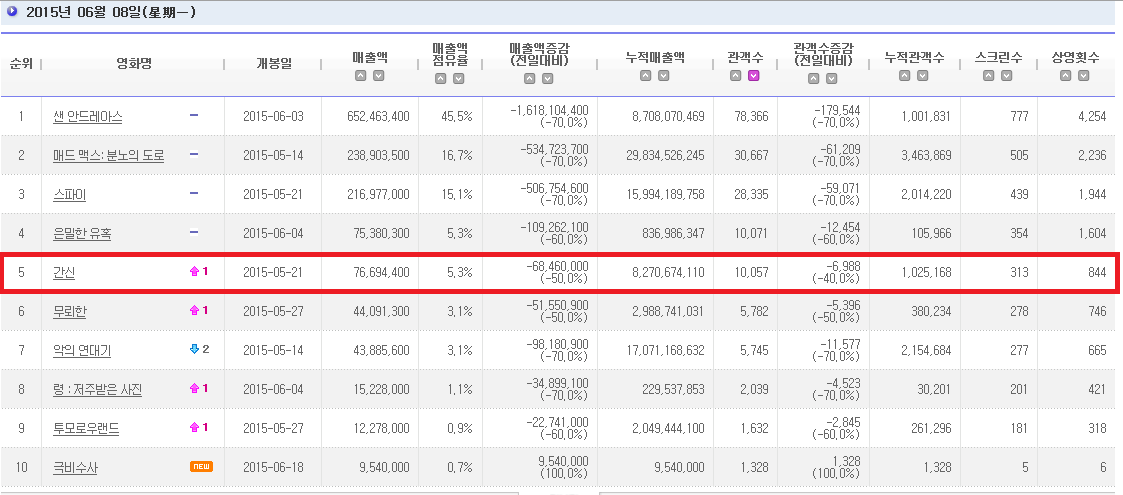The height and width of the screenshot is (495, 1123).
Task: Sort 매출액증감 descending arrow
Action: pyautogui.click(x=548, y=79)
